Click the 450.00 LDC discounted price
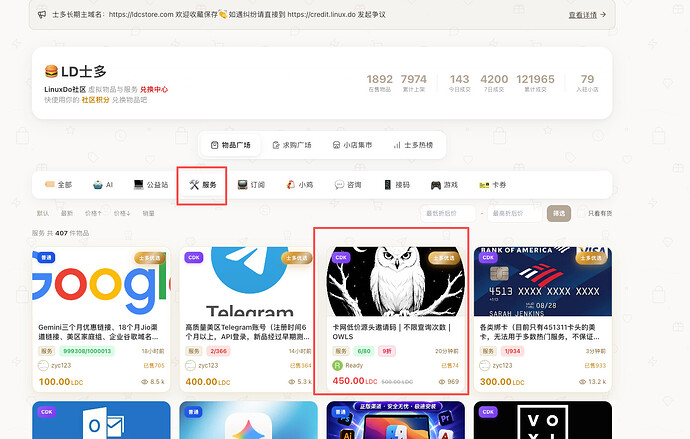This screenshot has width=690, height=439. (x=355, y=381)
